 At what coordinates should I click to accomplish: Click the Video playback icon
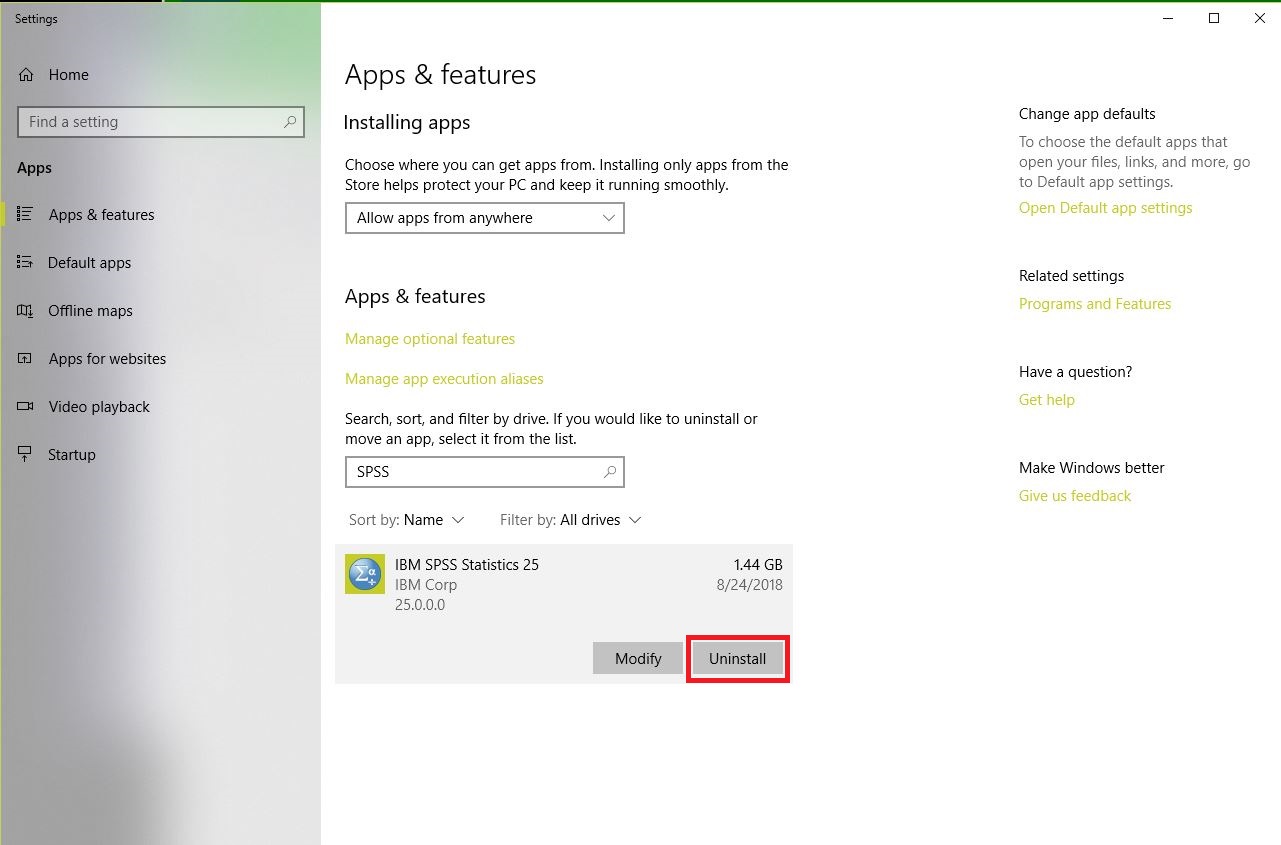click(x=26, y=407)
